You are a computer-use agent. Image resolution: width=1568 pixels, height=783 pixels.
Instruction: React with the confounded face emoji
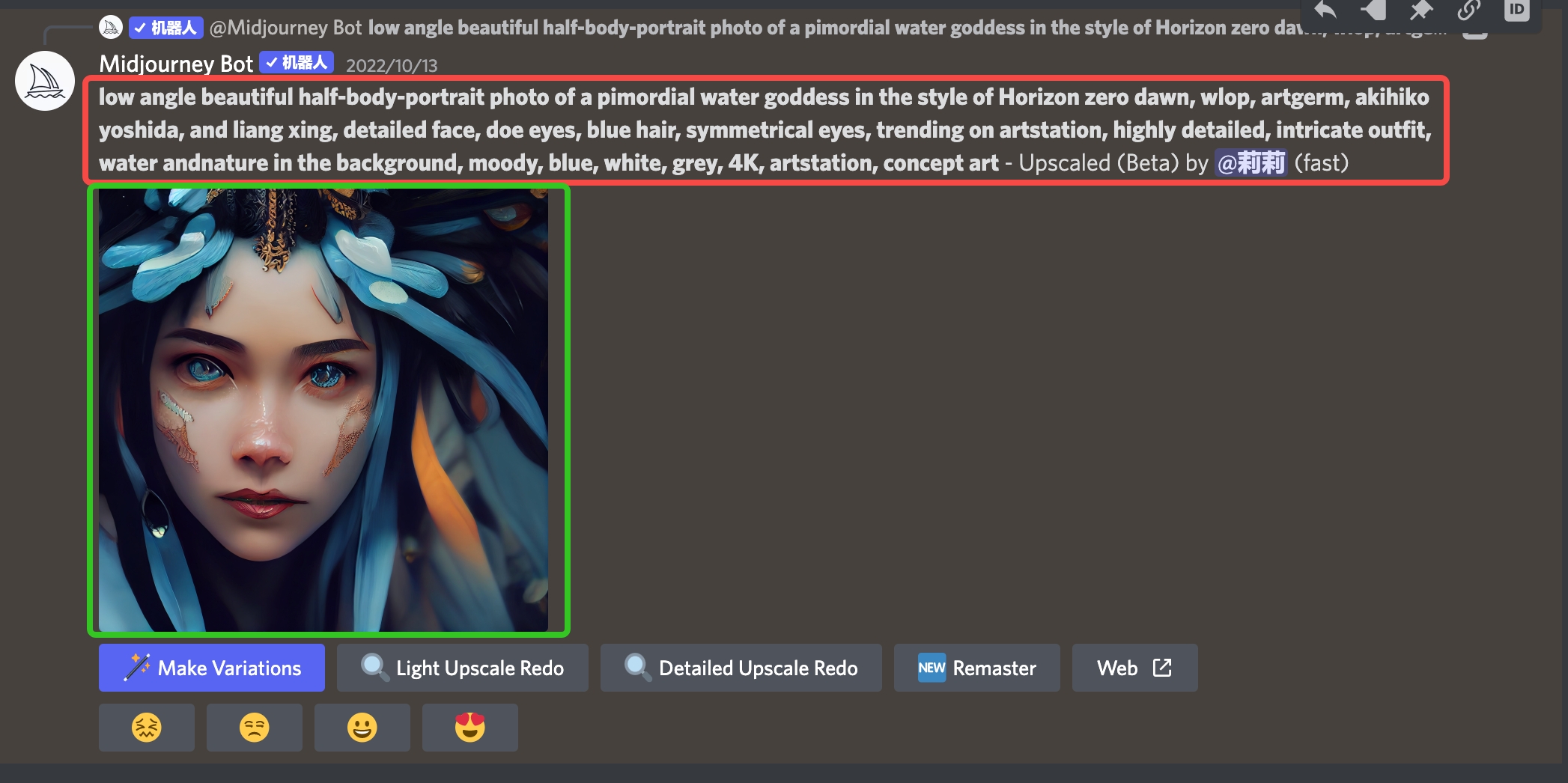pos(147,727)
